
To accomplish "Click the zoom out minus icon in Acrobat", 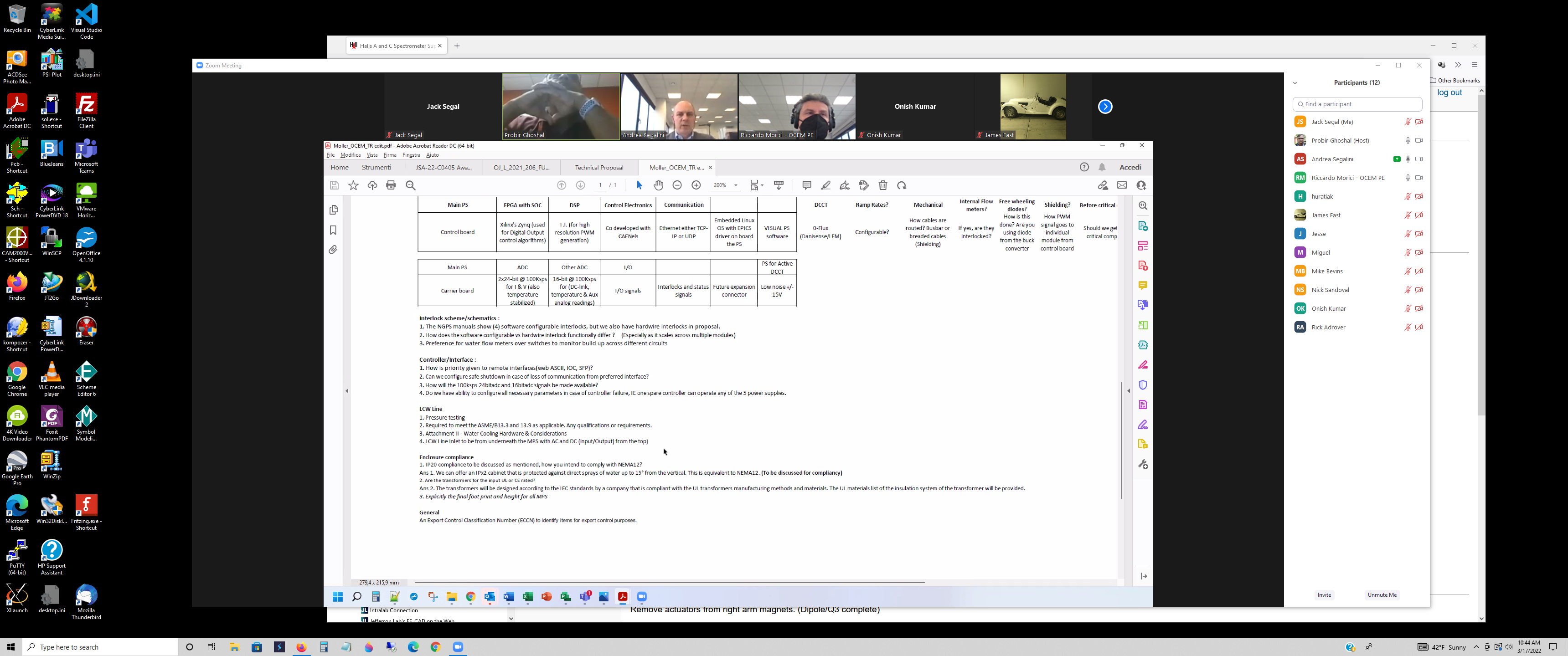I will 677,185.
